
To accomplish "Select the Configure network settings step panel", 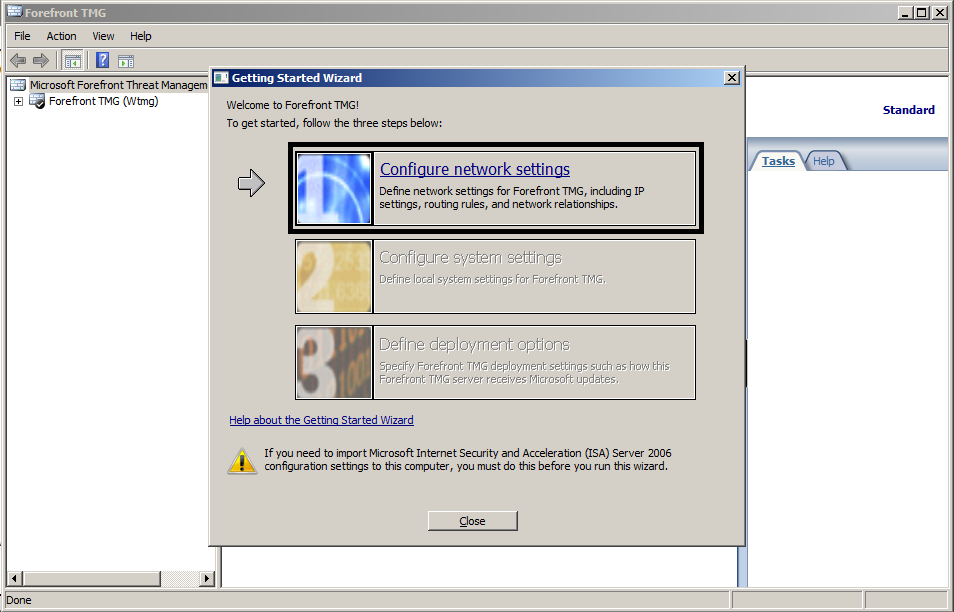I will point(495,187).
